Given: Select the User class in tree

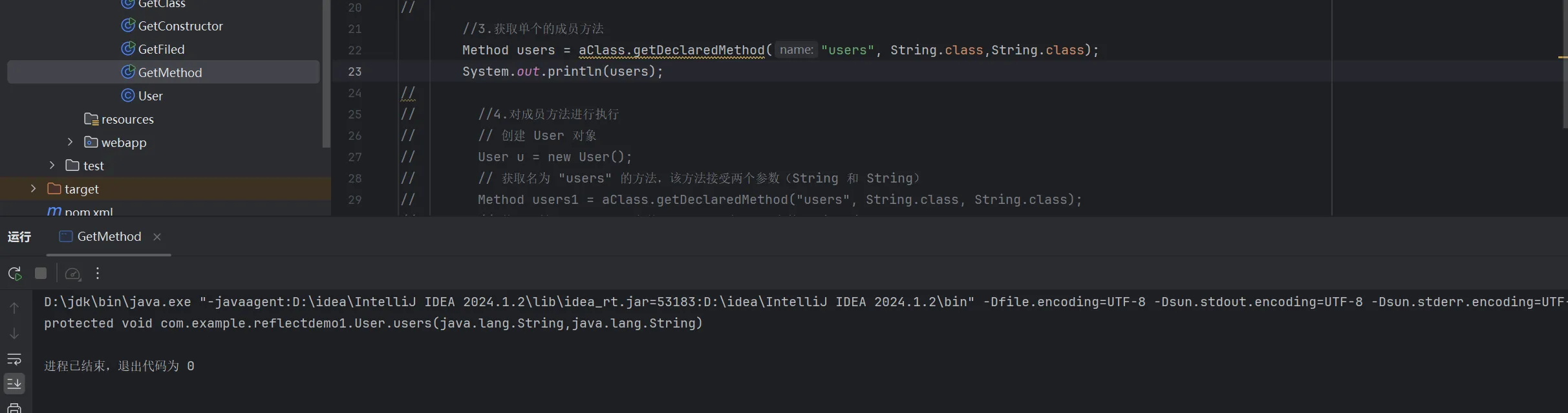Looking at the screenshot, I should click(x=150, y=96).
